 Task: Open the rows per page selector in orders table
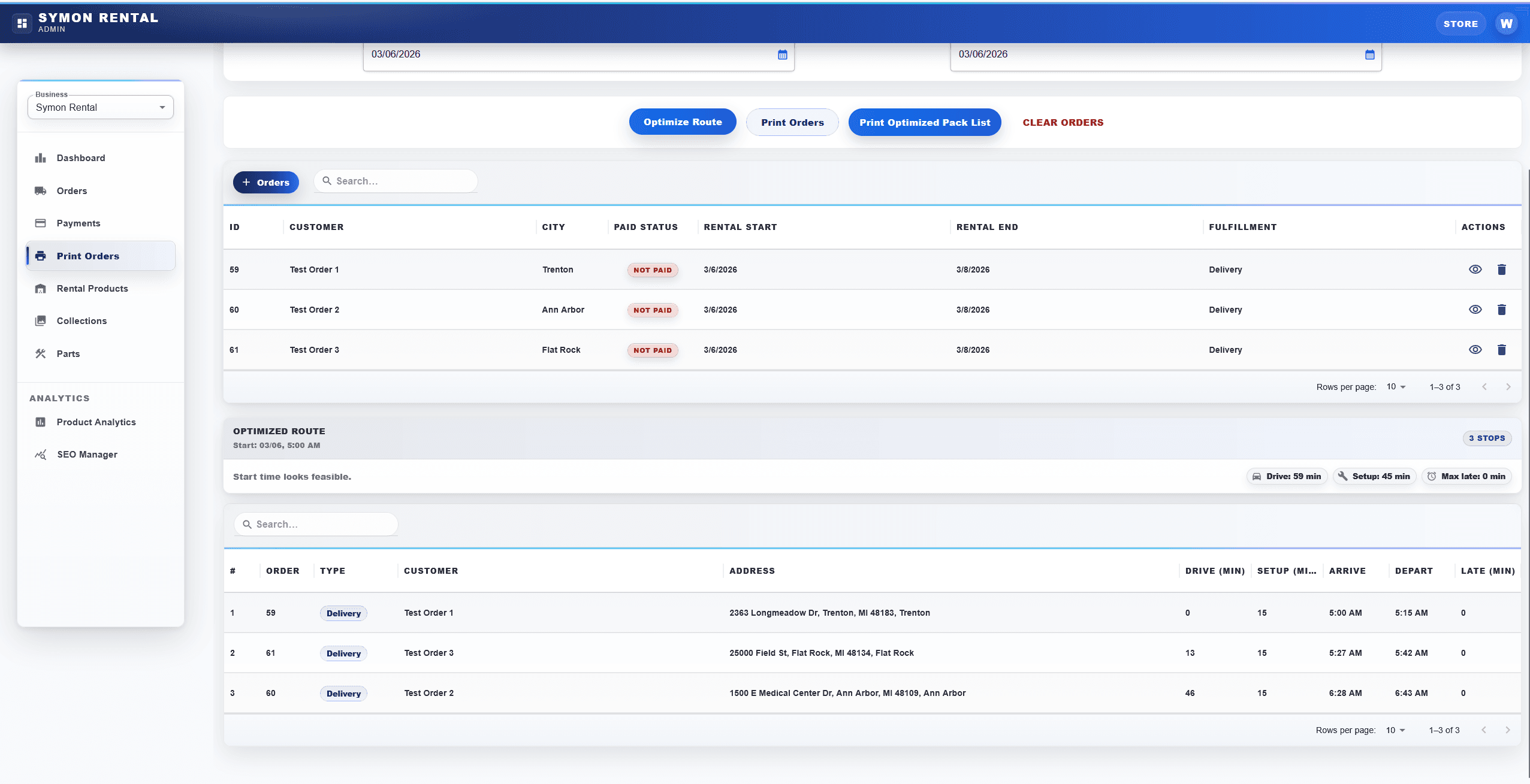click(x=1396, y=386)
